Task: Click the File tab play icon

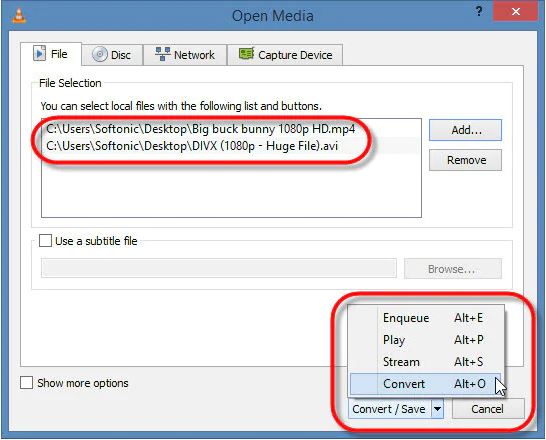Action: point(39,53)
